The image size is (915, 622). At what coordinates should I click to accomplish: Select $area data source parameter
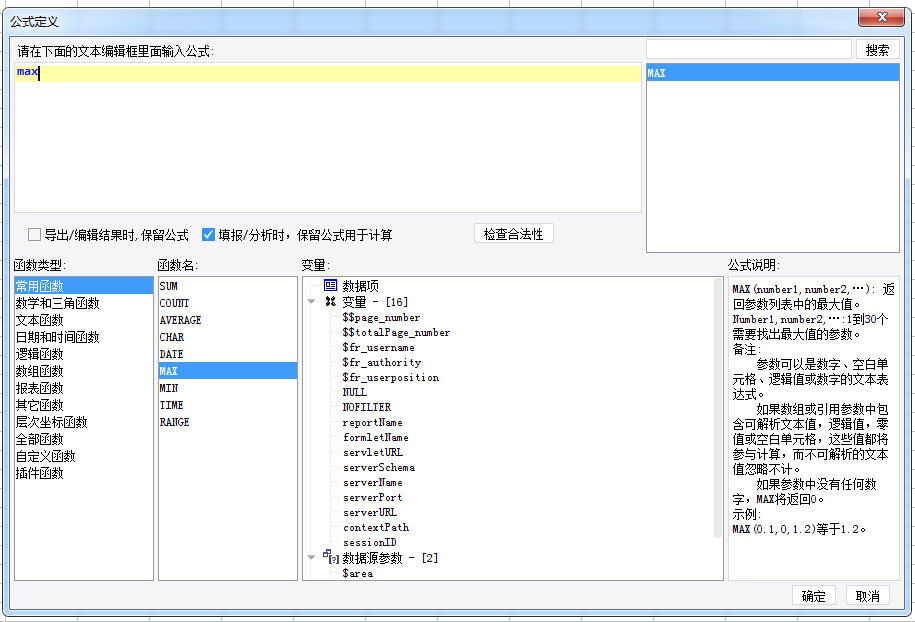coord(357,573)
